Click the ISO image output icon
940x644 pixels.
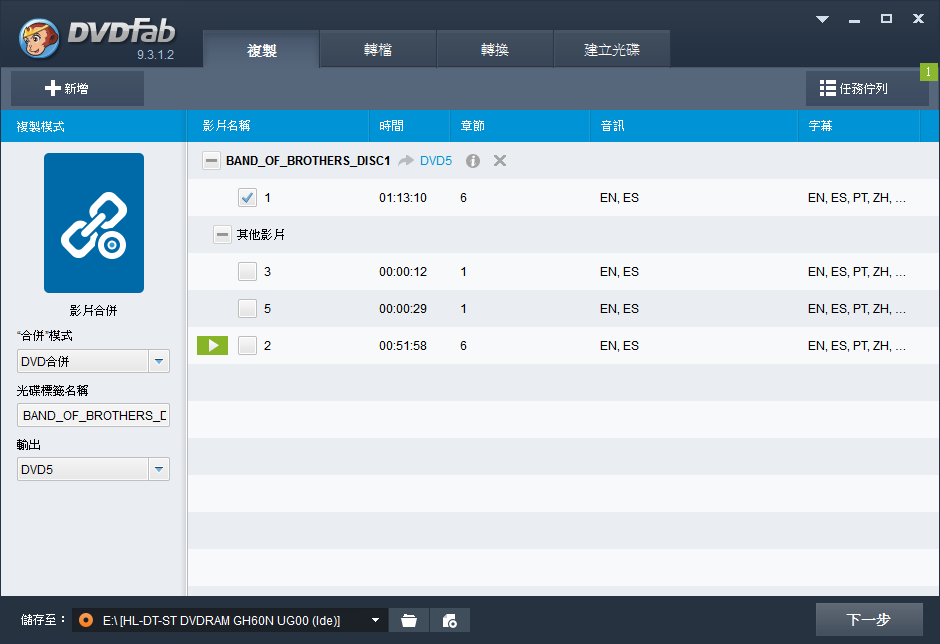tap(450, 621)
